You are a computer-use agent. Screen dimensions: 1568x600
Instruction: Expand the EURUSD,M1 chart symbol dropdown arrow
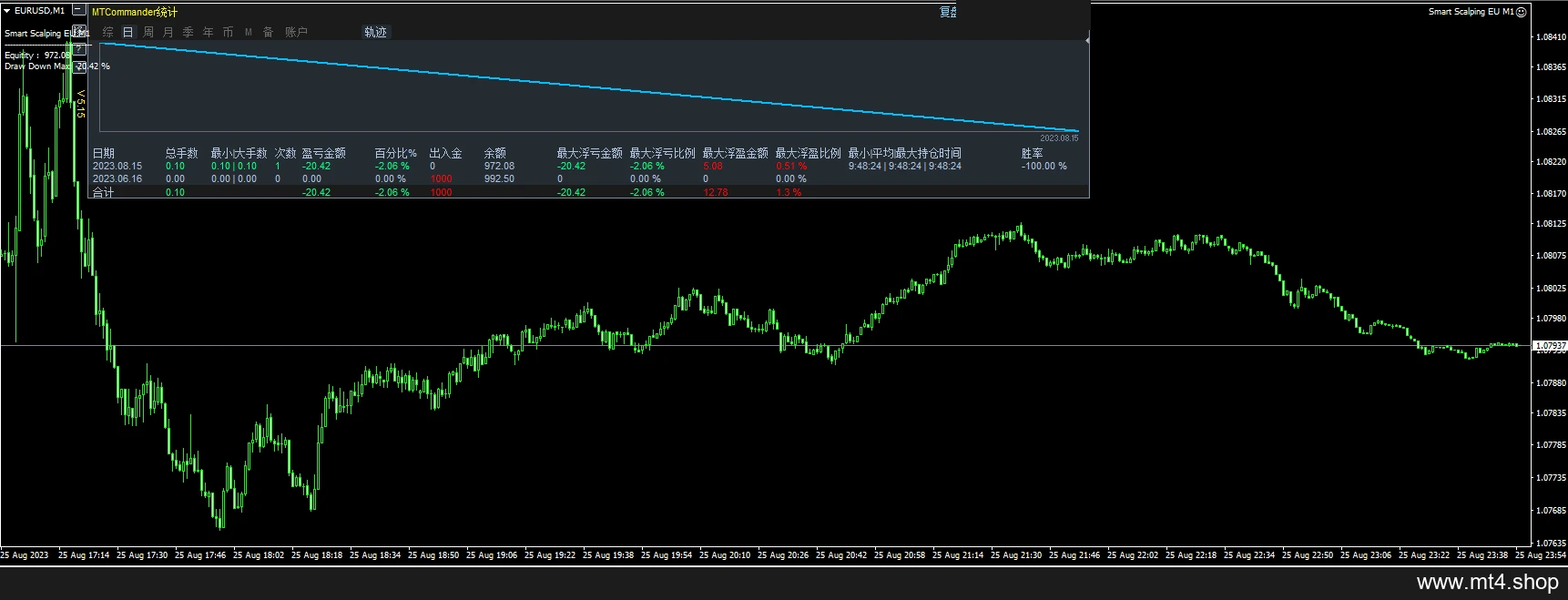click(x=7, y=11)
